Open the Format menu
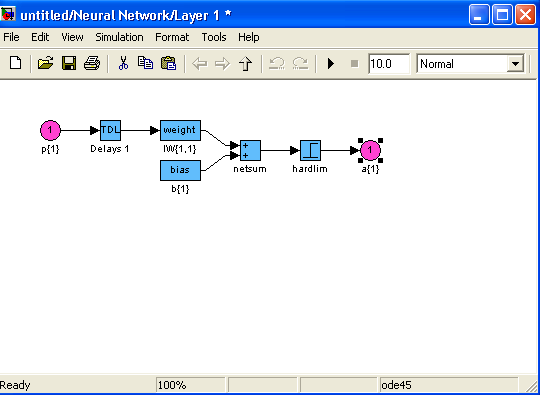Image resolution: width=540 pixels, height=395 pixels. click(172, 37)
